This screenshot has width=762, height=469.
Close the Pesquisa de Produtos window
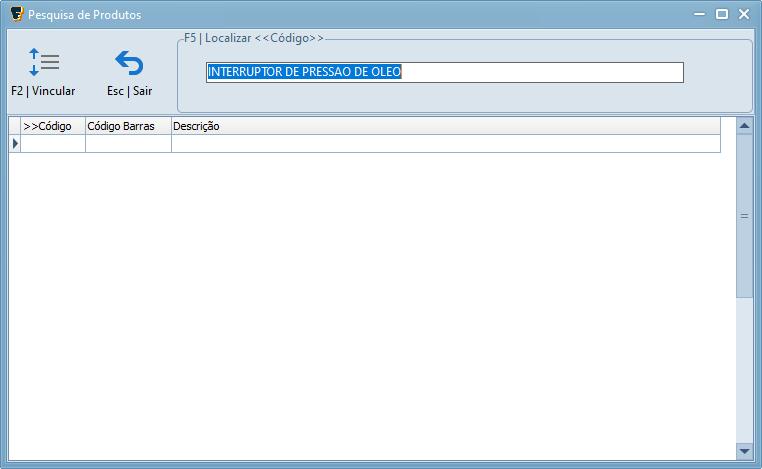(744, 14)
